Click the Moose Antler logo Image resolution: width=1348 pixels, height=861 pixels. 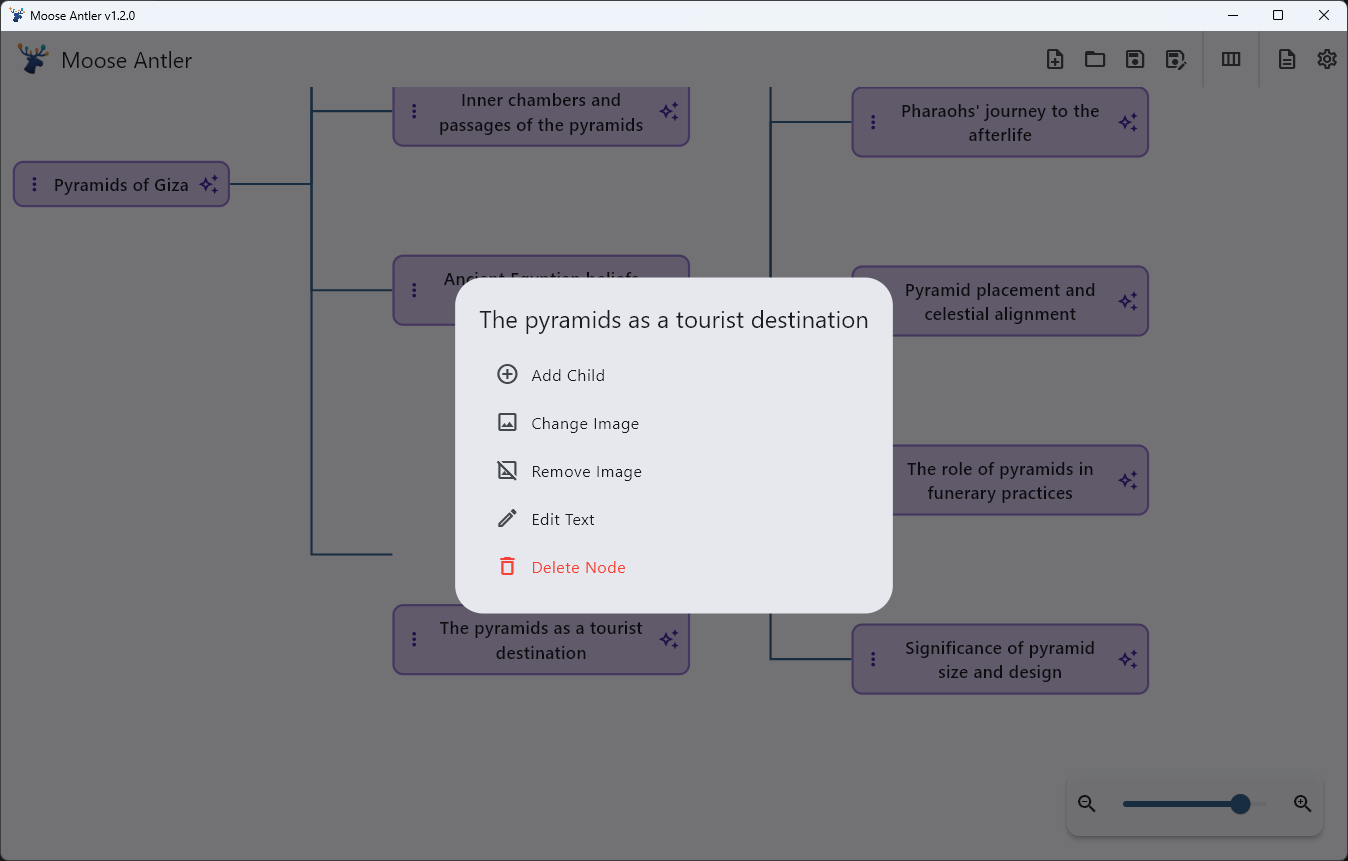point(33,58)
